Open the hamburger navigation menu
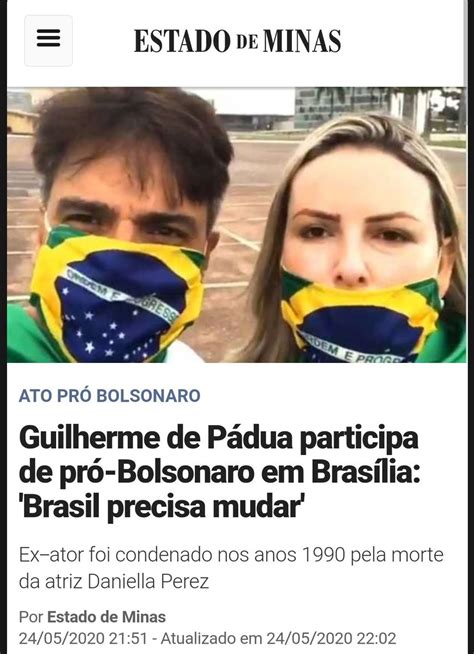The height and width of the screenshot is (654, 474). (x=48, y=40)
